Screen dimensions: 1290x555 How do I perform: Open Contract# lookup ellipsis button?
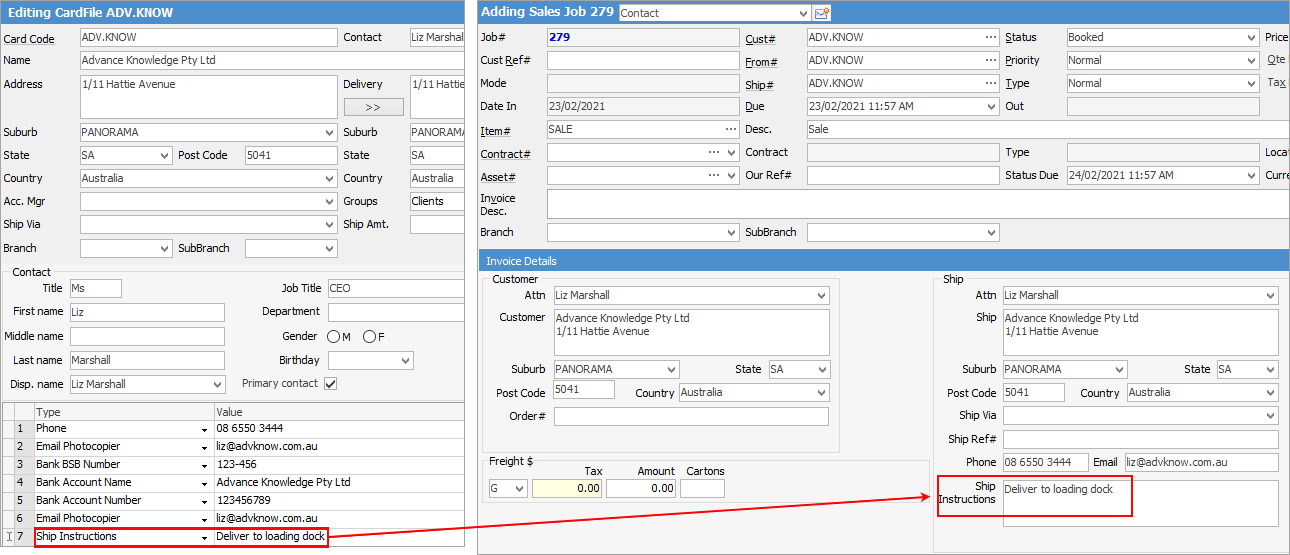pos(713,152)
